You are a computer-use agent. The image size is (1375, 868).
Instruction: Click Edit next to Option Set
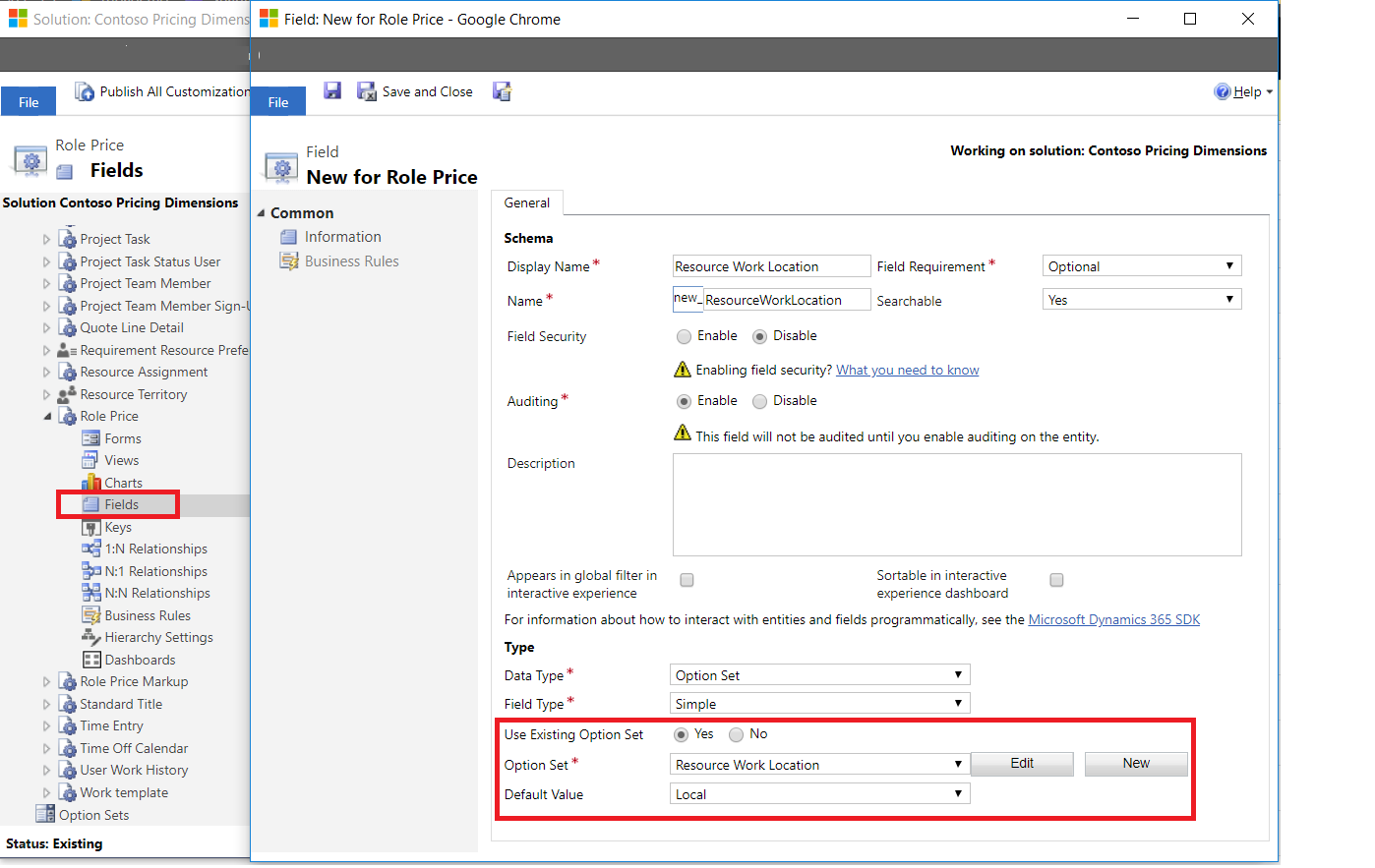click(x=1022, y=764)
